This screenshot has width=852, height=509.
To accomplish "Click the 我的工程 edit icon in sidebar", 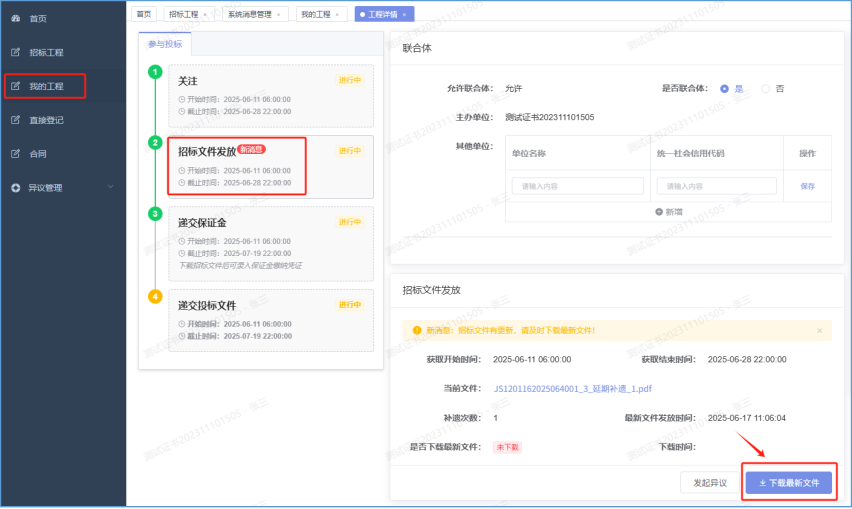I will coord(16,86).
